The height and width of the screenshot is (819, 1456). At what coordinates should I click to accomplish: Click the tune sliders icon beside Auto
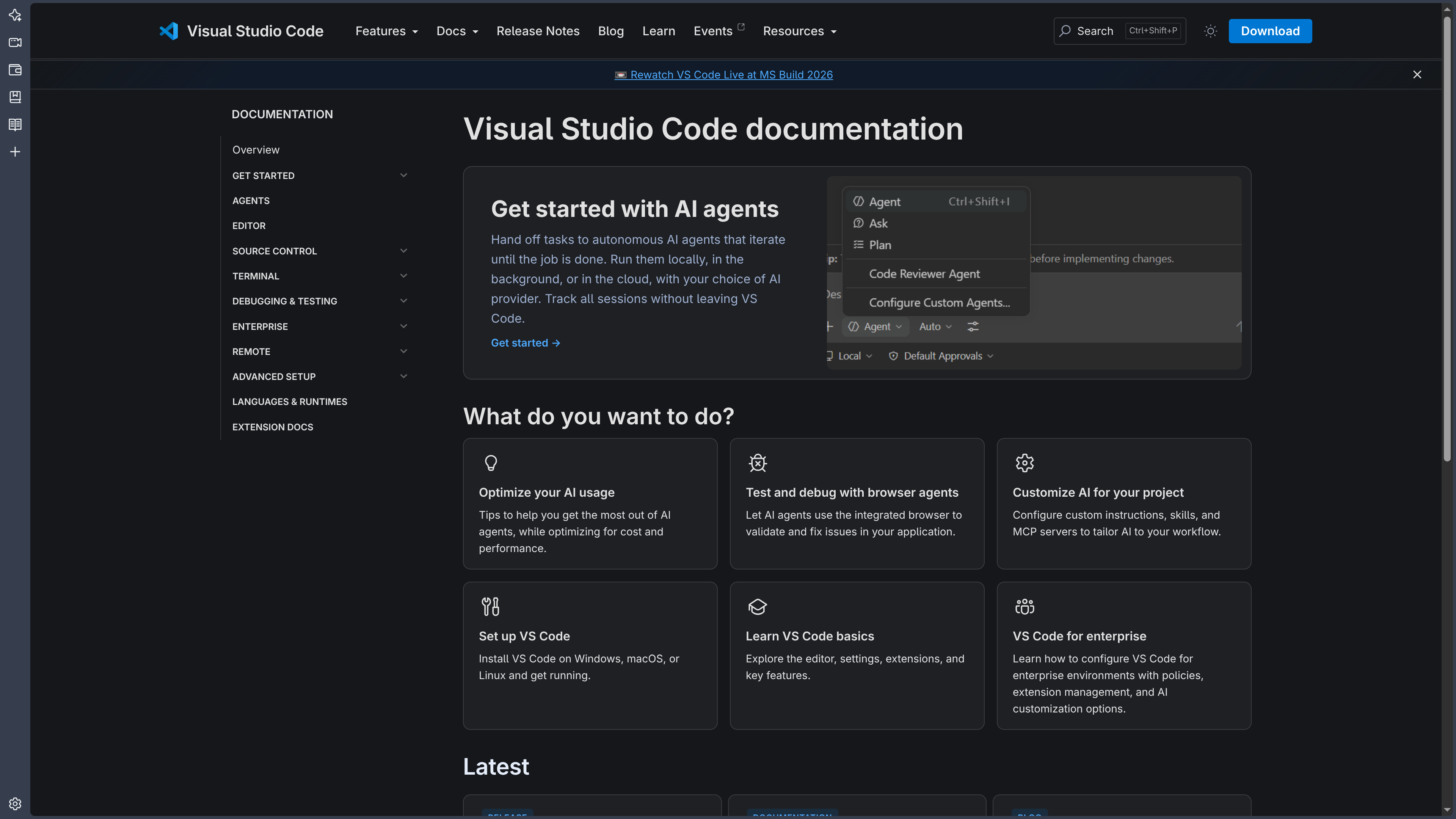coord(973,327)
